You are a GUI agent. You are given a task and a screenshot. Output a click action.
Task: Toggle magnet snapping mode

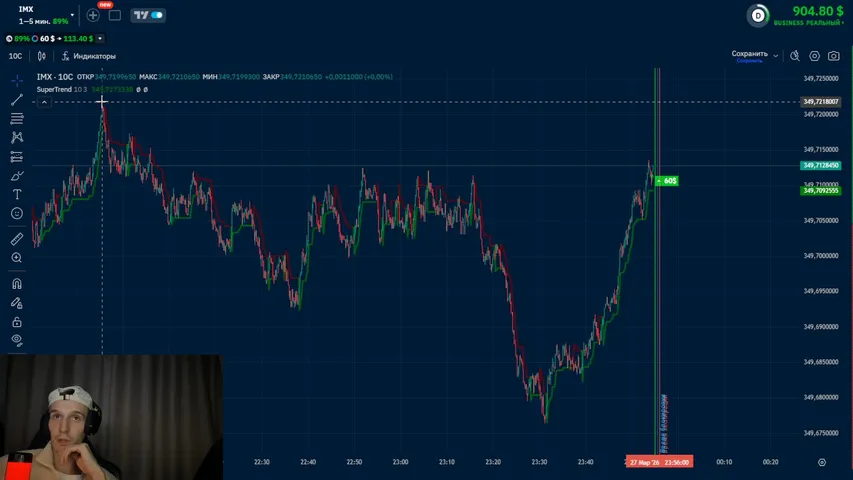coord(17,284)
